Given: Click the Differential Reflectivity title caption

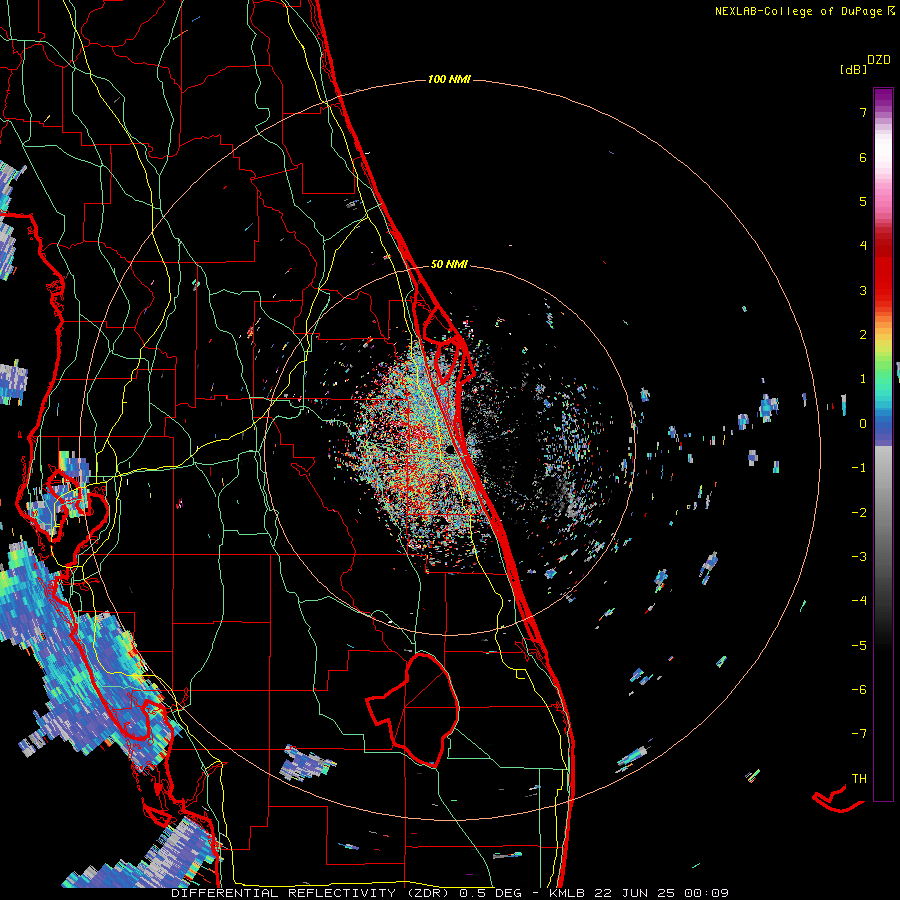Looking at the screenshot, I should (x=450, y=893).
